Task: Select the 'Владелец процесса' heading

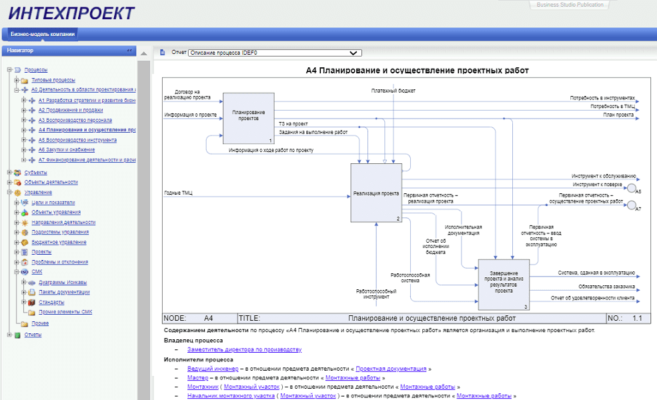Action: click(x=193, y=341)
